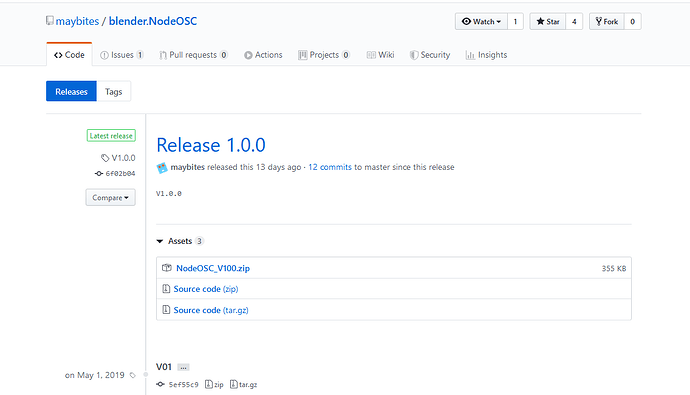Expand the V01 ellipsis details button
Viewport: 690px width, 395px height.
pos(184,367)
